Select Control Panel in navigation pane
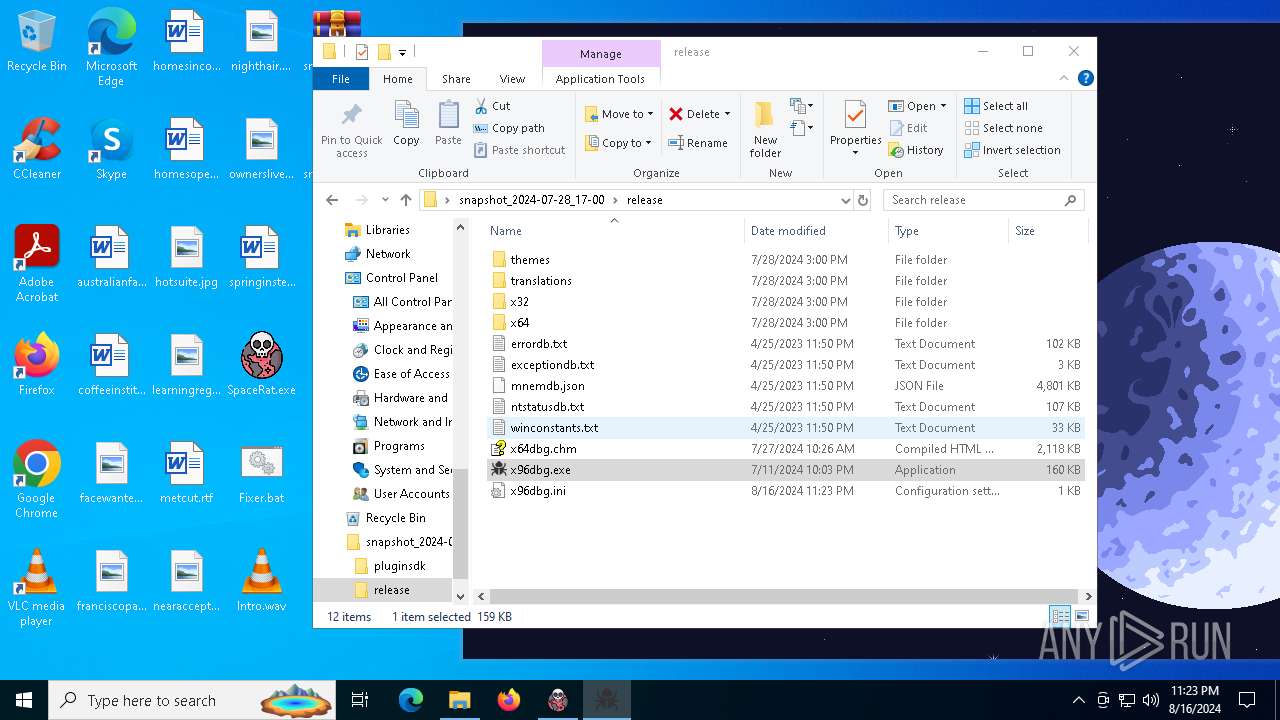This screenshot has height=720, width=1280. (x=401, y=278)
